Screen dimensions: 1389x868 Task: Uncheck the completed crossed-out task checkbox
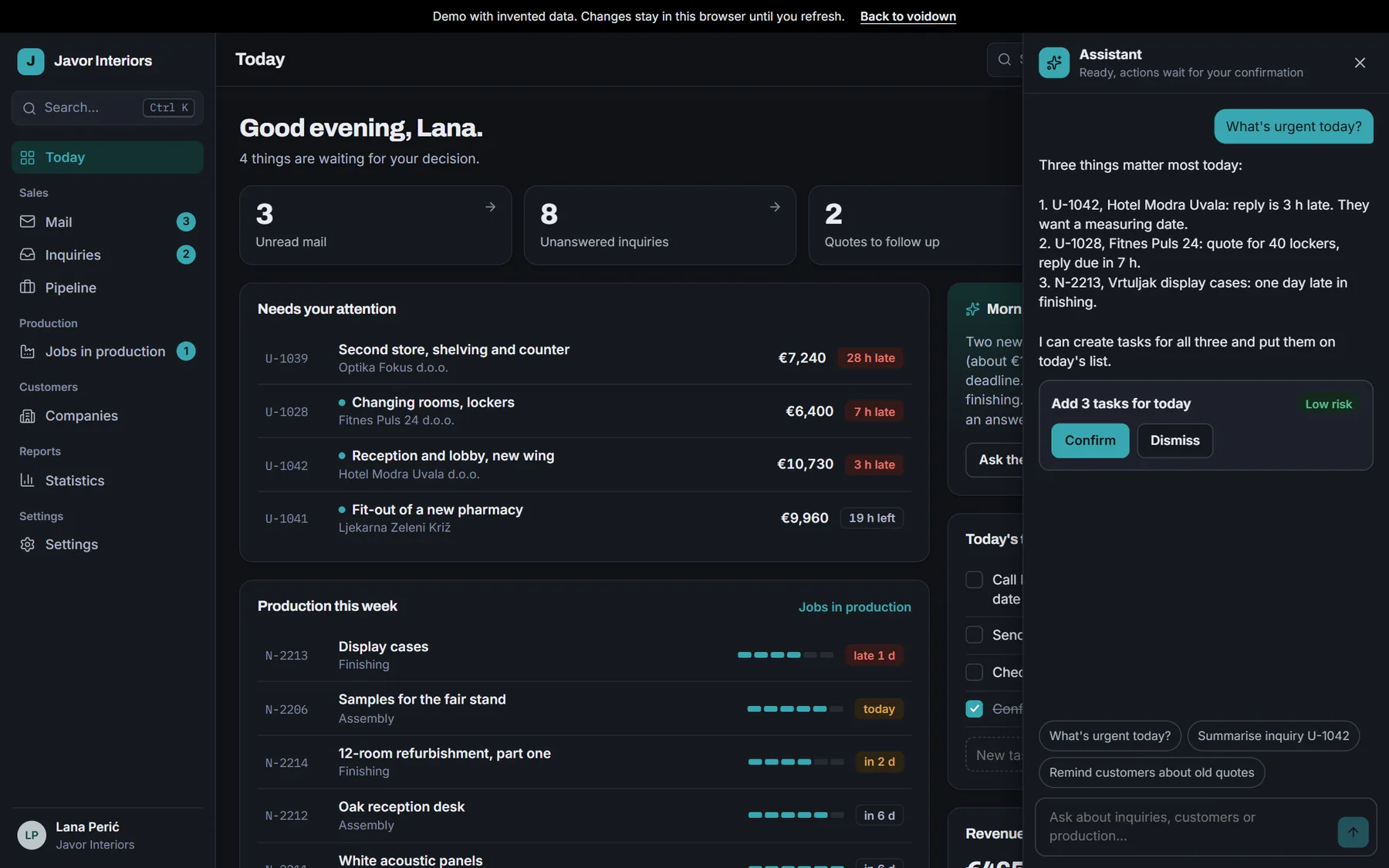(x=974, y=709)
